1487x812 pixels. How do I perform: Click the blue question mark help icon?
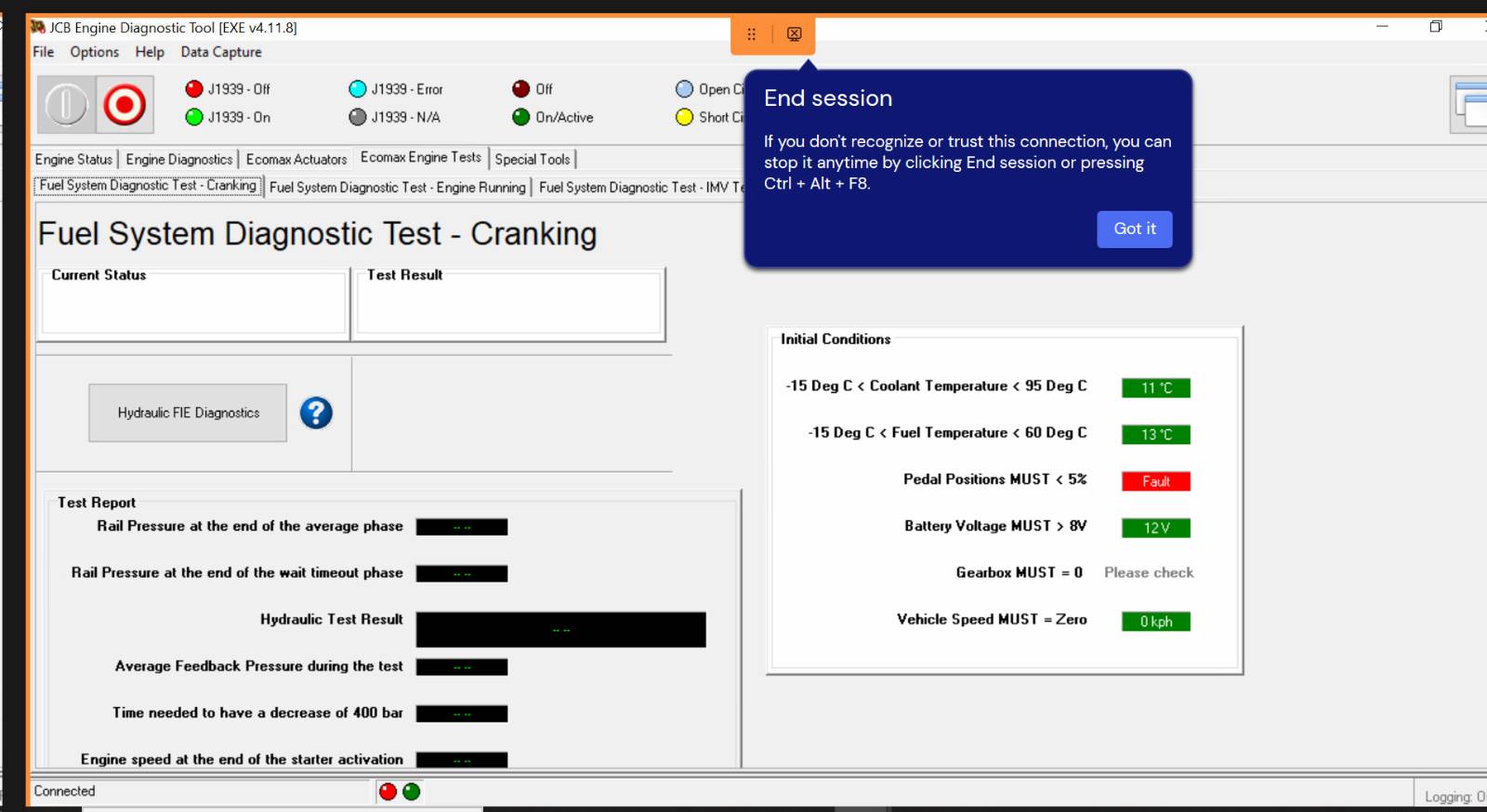pos(316,413)
